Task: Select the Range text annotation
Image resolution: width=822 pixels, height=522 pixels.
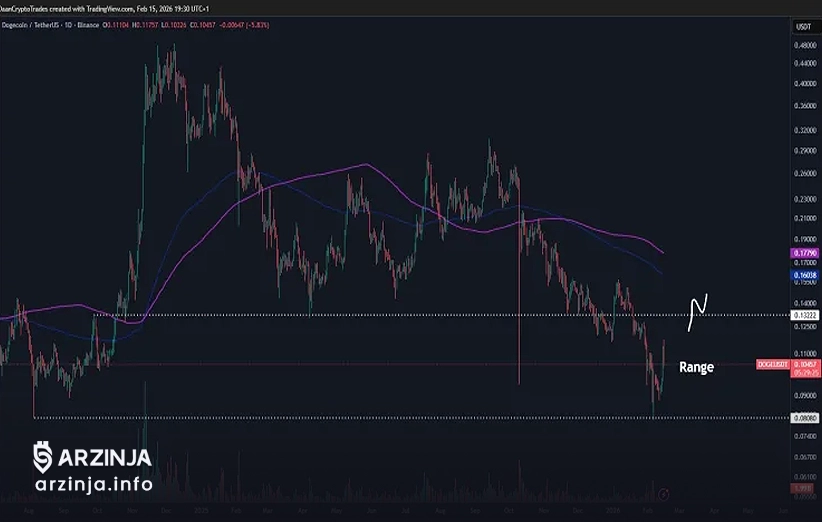Action: click(x=696, y=367)
